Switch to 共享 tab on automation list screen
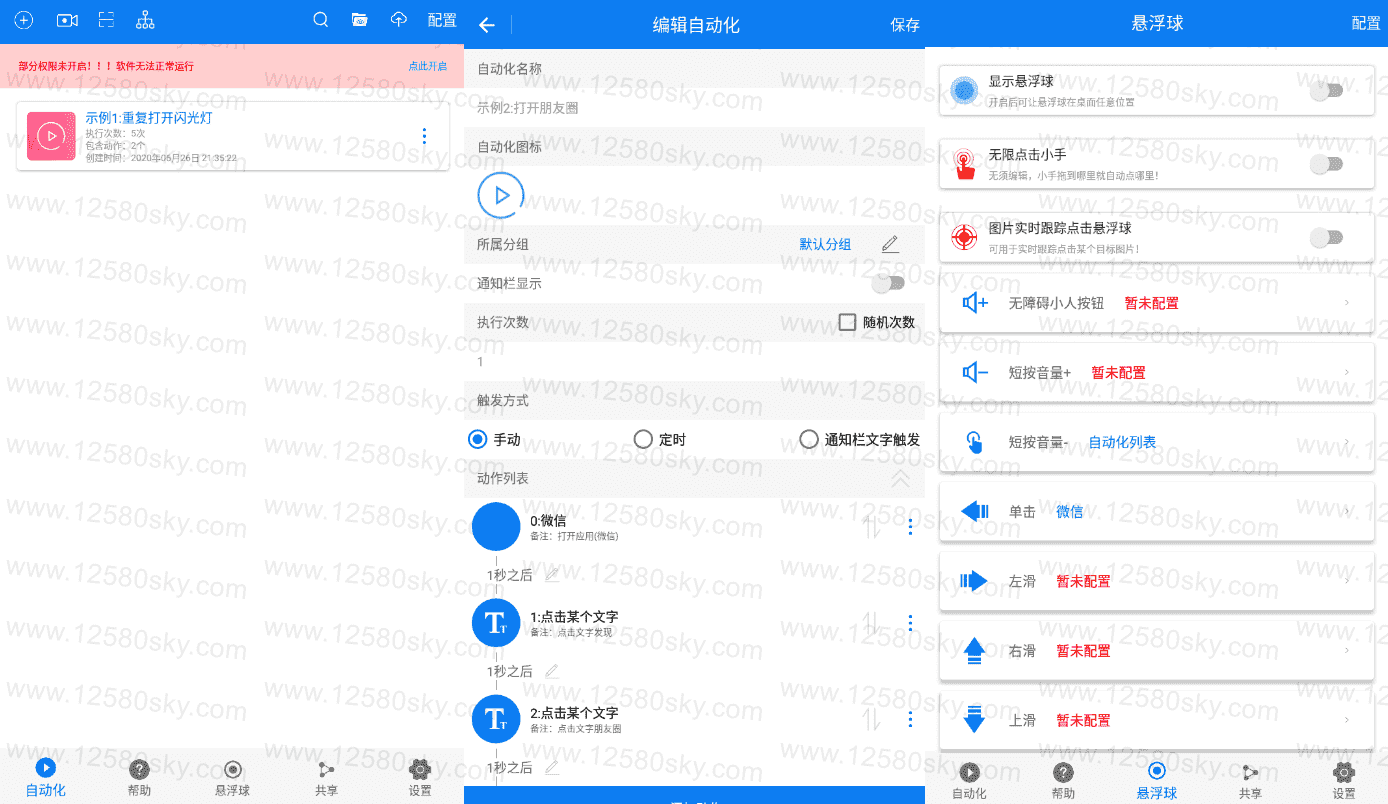The width and height of the screenshot is (1388, 804). point(326,778)
